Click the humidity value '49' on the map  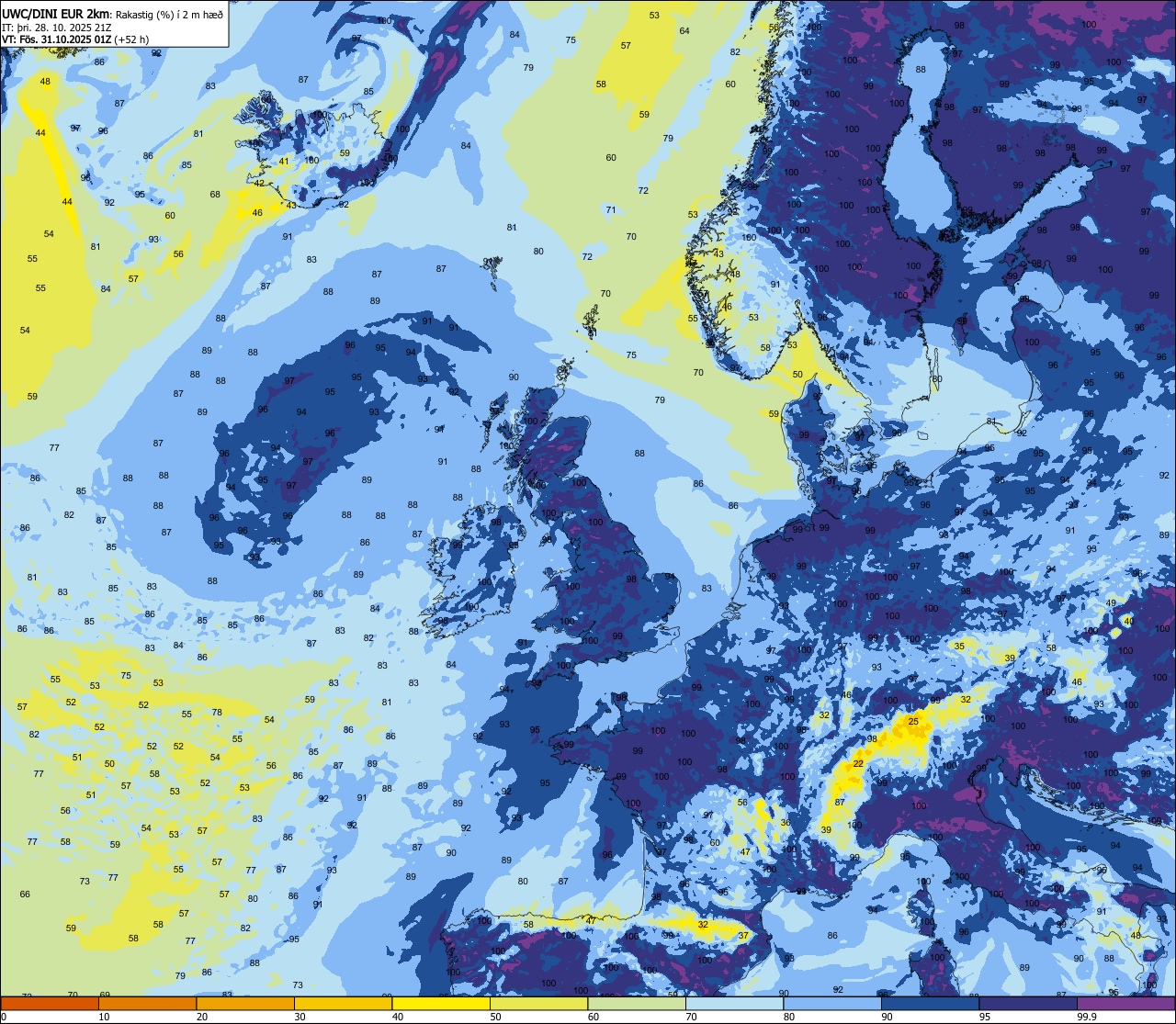pyautogui.click(x=1111, y=602)
